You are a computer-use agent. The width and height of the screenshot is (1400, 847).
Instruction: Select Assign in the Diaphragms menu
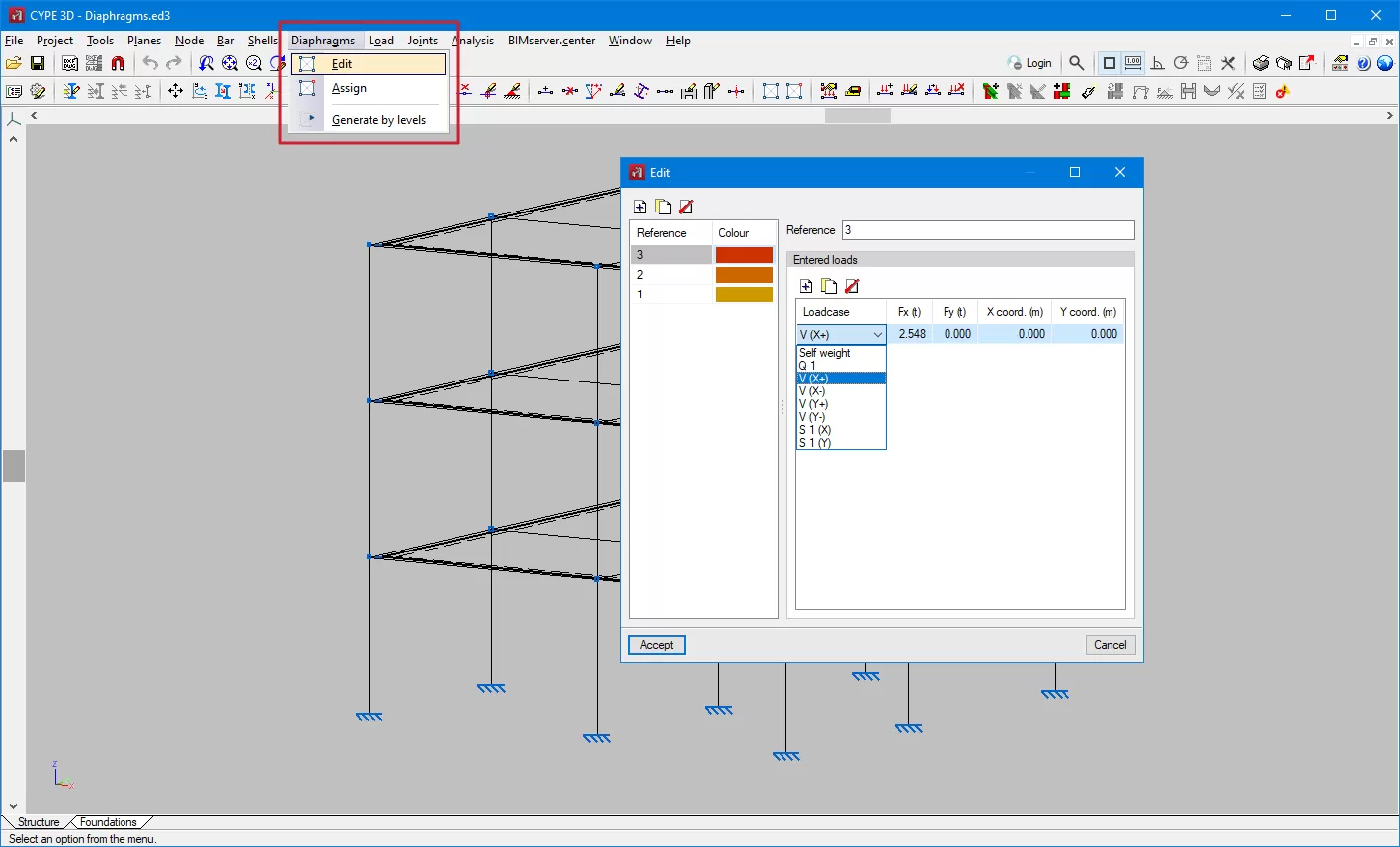click(349, 88)
